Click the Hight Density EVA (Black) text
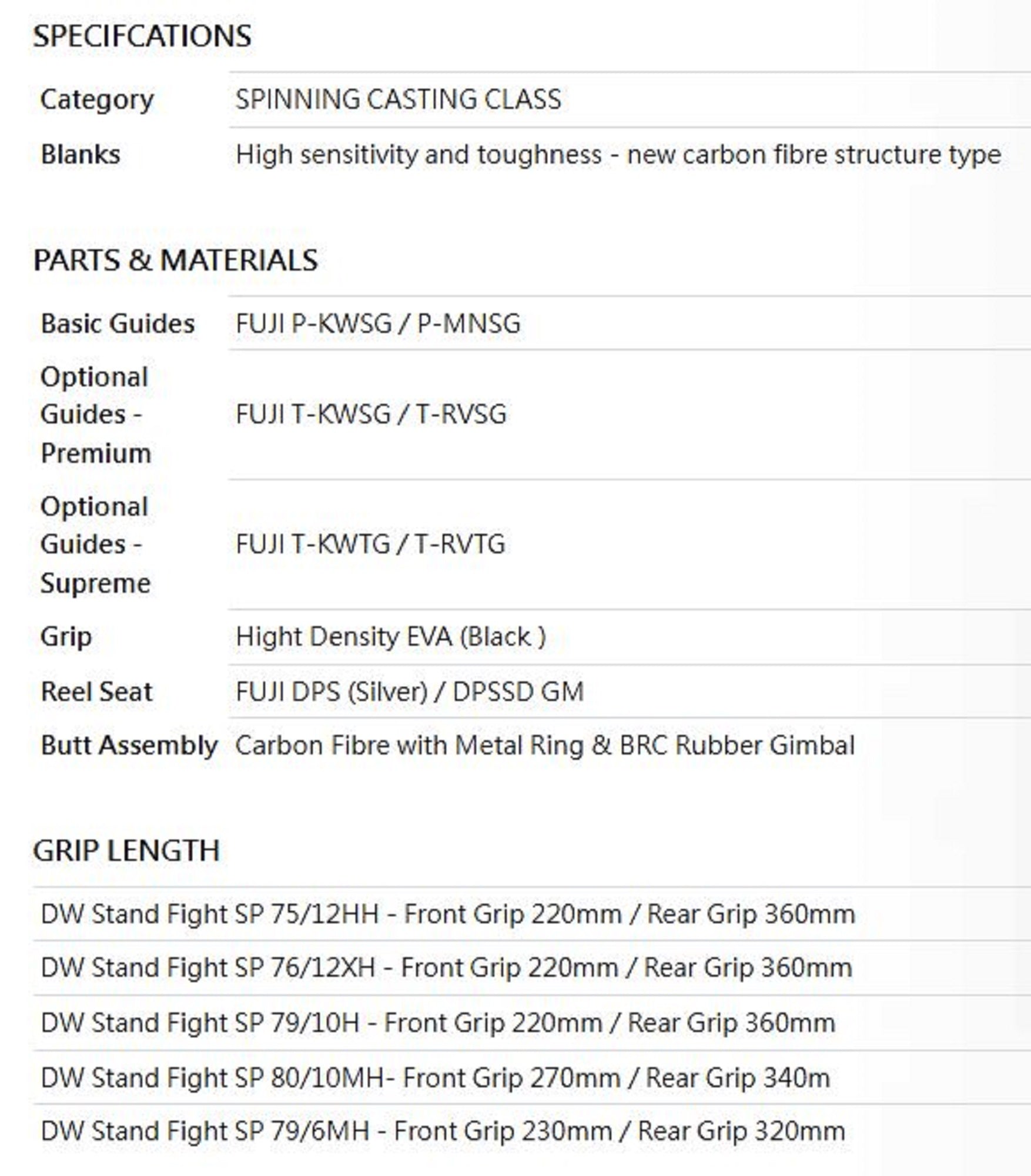This screenshot has width=1031, height=1176. (390, 636)
